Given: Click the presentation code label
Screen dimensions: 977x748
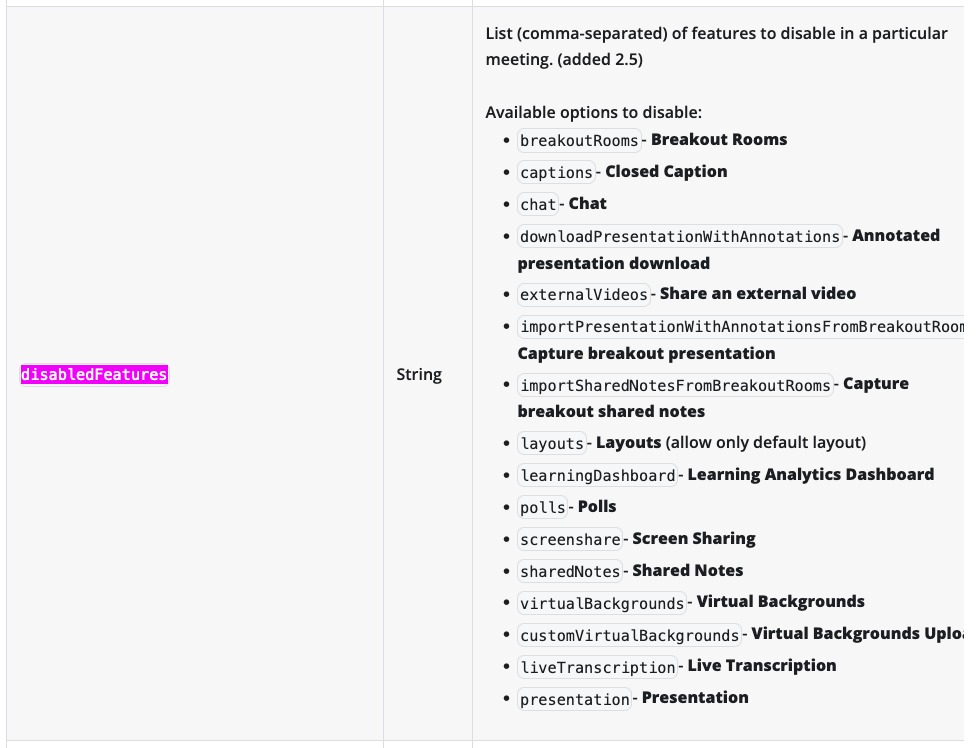Looking at the screenshot, I should click(574, 699).
